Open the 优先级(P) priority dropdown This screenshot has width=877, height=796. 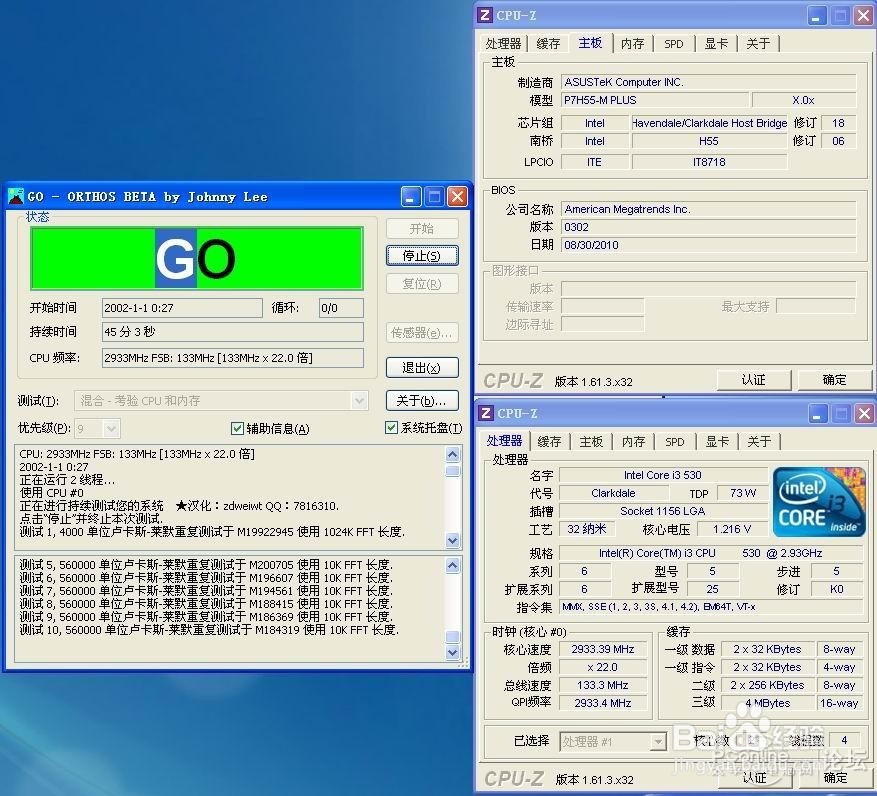tap(111, 429)
